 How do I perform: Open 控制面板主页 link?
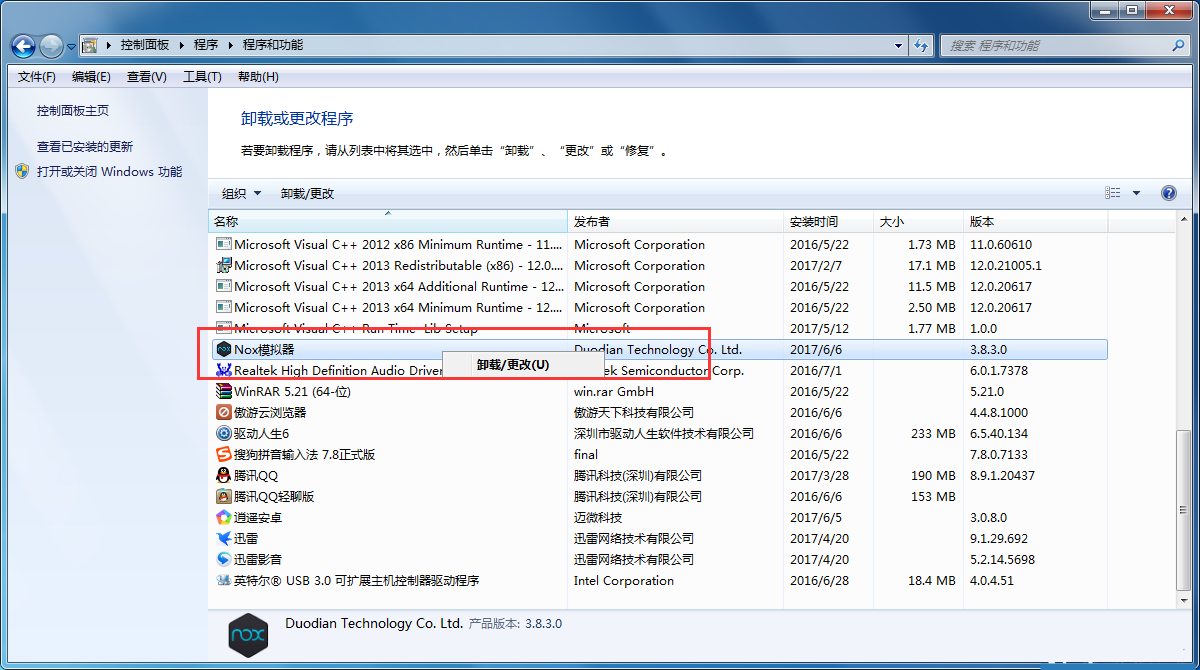point(73,111)
